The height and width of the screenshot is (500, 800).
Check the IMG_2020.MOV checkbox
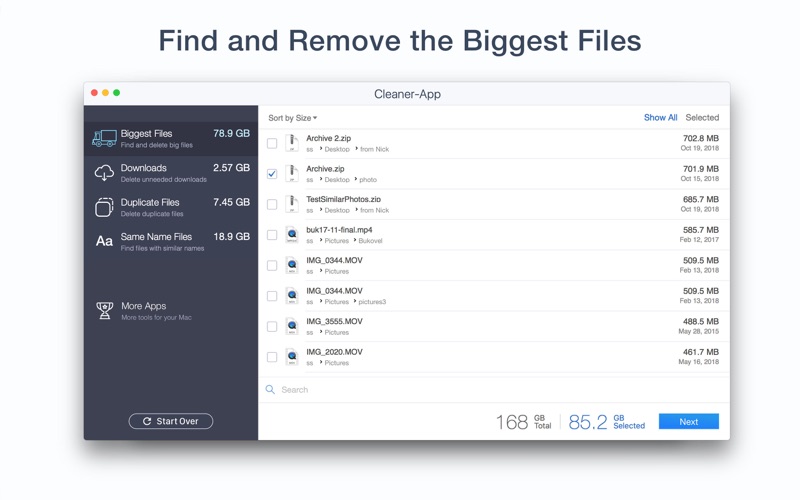pos(272,357)
